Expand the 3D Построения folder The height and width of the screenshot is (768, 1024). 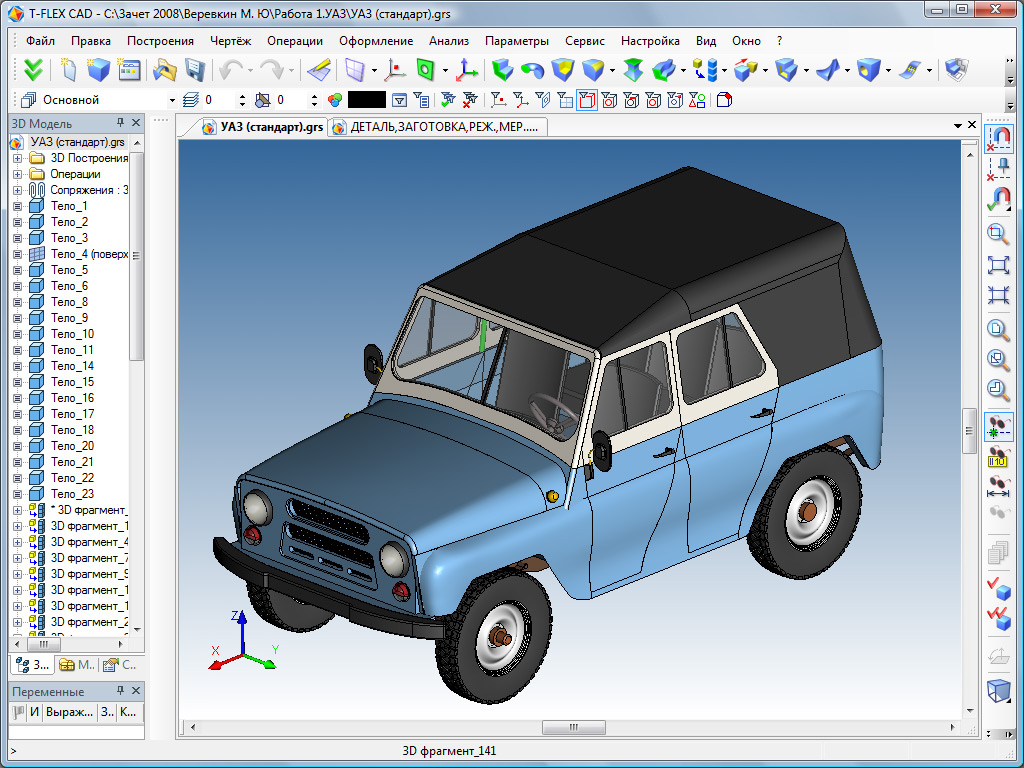pos(18,158)
